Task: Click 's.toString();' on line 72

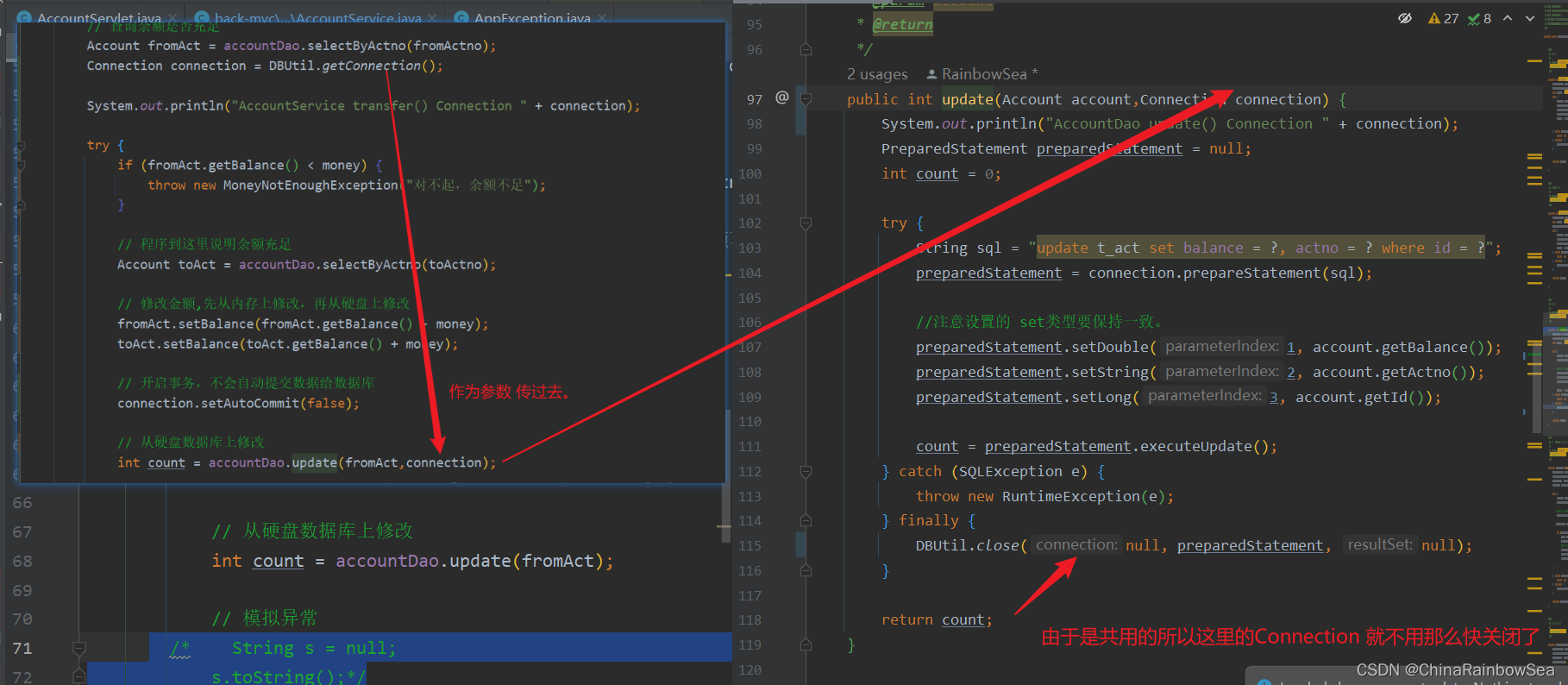Action: [x=278, y=677]
